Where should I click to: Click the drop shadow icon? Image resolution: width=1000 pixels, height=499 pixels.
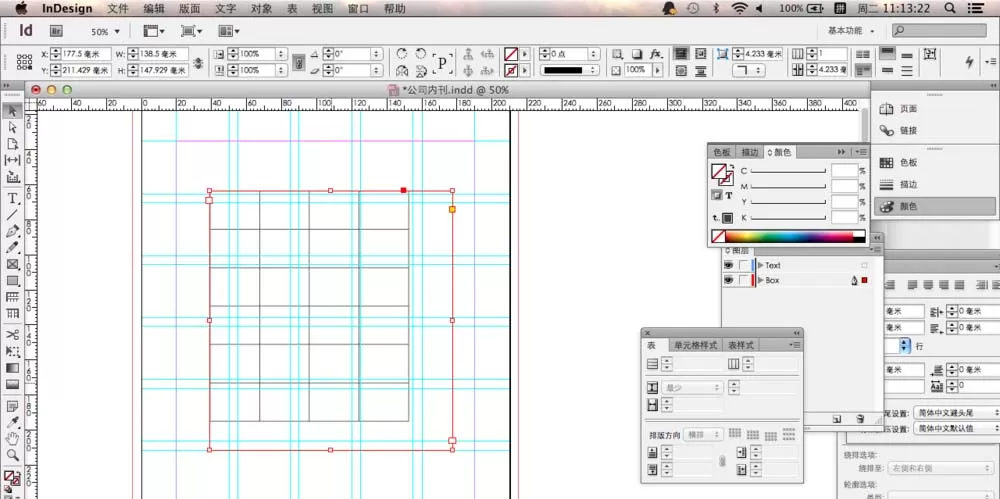pyautogui.click(x=636, y=54)
